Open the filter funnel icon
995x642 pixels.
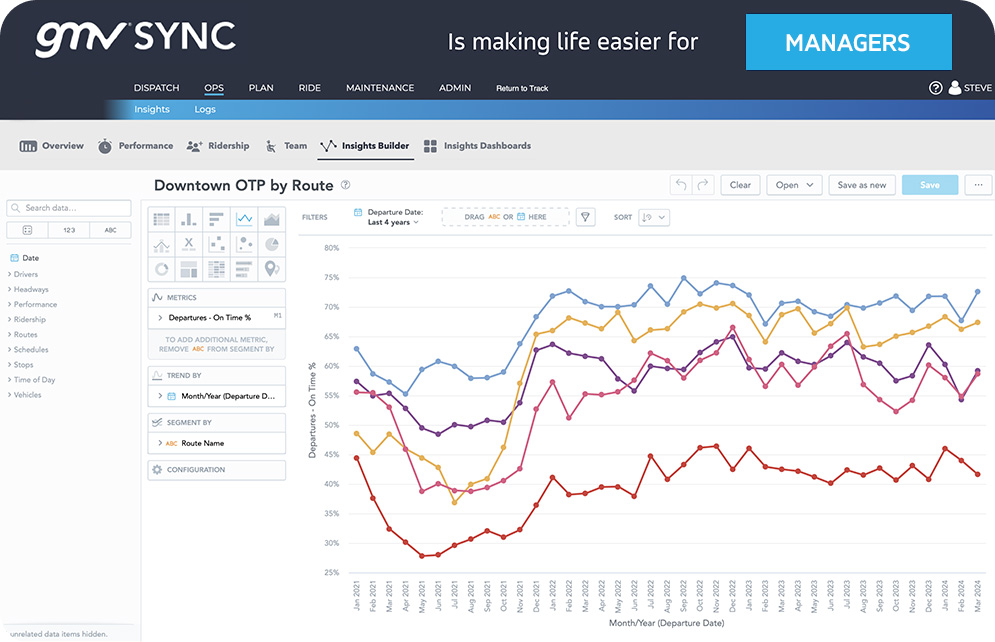point(587,217)
